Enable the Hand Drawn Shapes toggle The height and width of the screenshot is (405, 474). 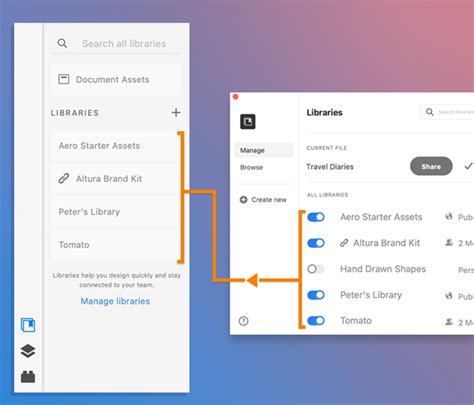316,269
